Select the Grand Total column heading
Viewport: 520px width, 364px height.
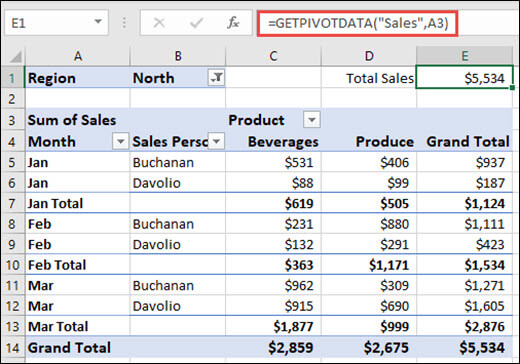464,141
